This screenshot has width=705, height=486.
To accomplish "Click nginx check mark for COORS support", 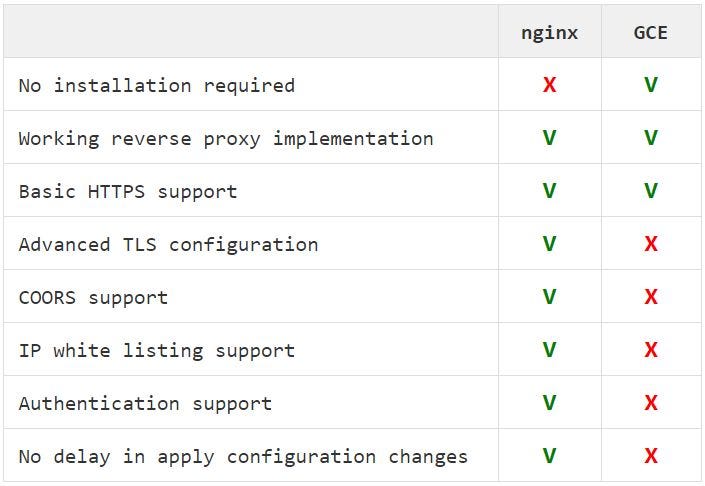I will [549, 297].
